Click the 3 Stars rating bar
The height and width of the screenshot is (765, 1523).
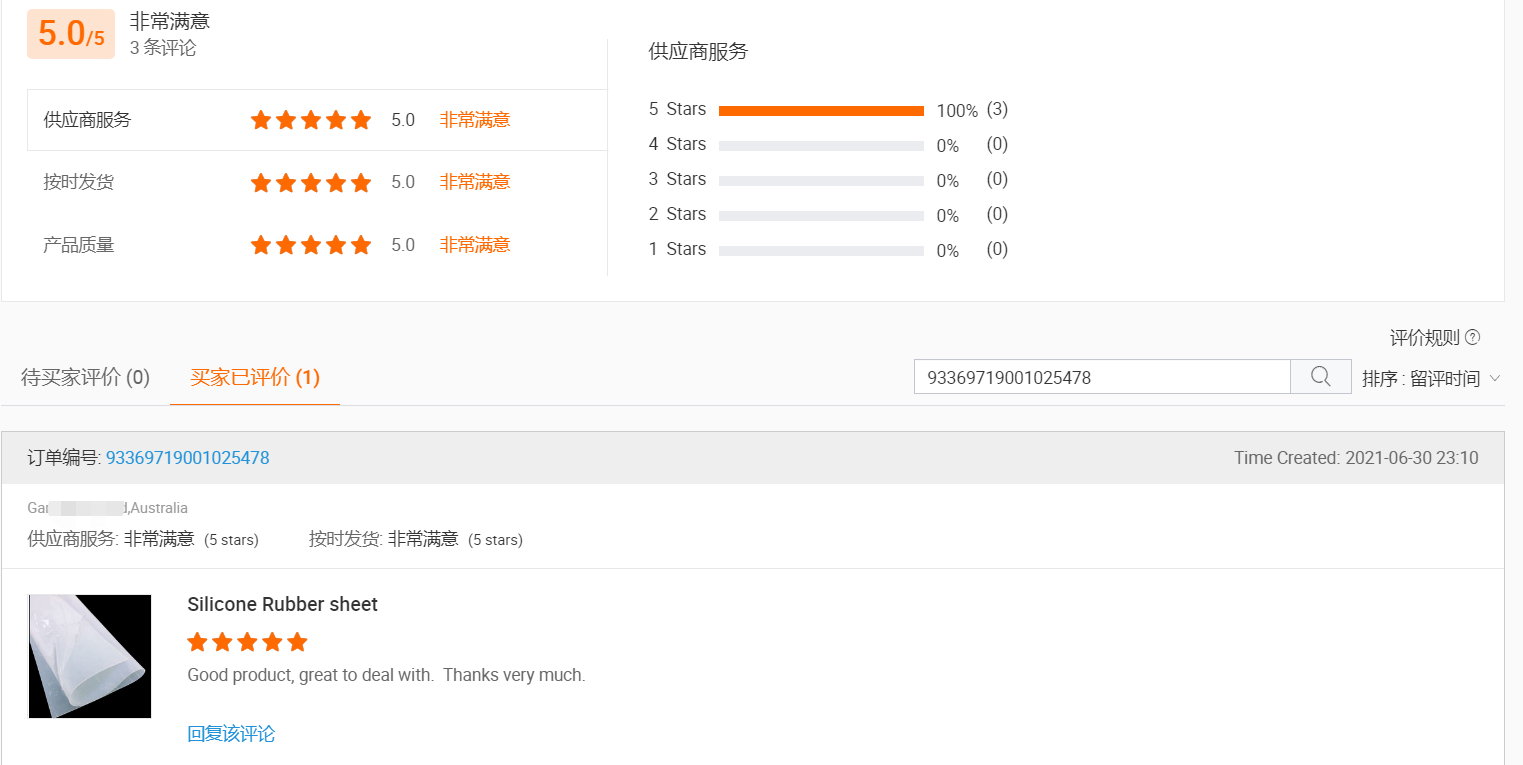(821, 181)
